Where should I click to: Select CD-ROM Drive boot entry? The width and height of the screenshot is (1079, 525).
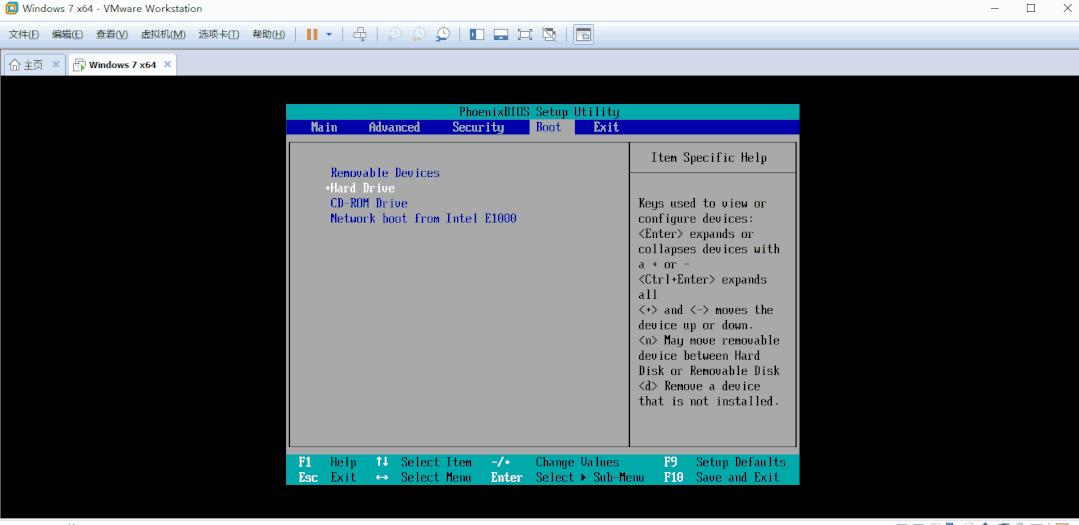point(369,203)
